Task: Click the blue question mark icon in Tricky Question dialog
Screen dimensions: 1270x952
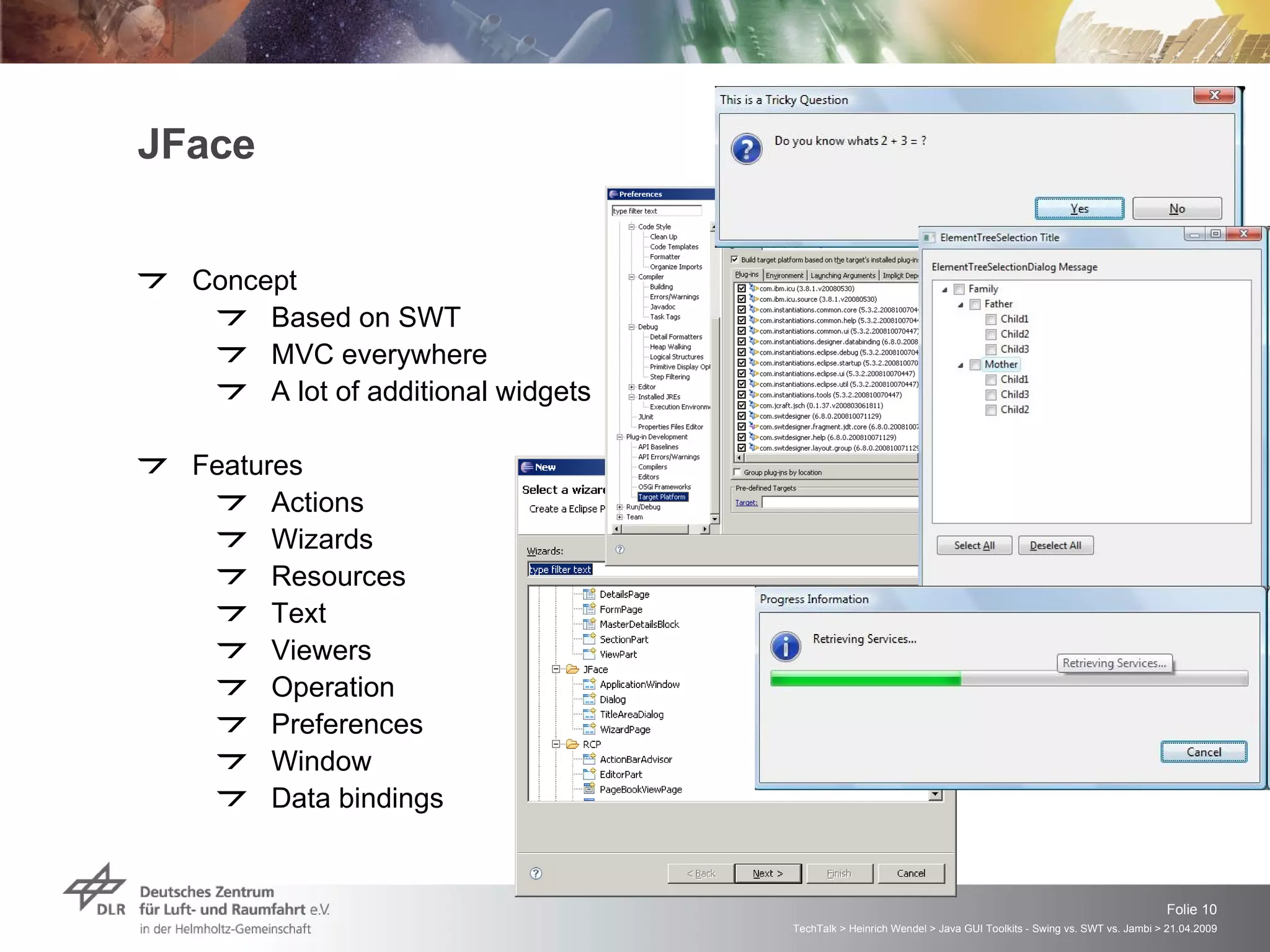Action: click(x=747, y=149)
